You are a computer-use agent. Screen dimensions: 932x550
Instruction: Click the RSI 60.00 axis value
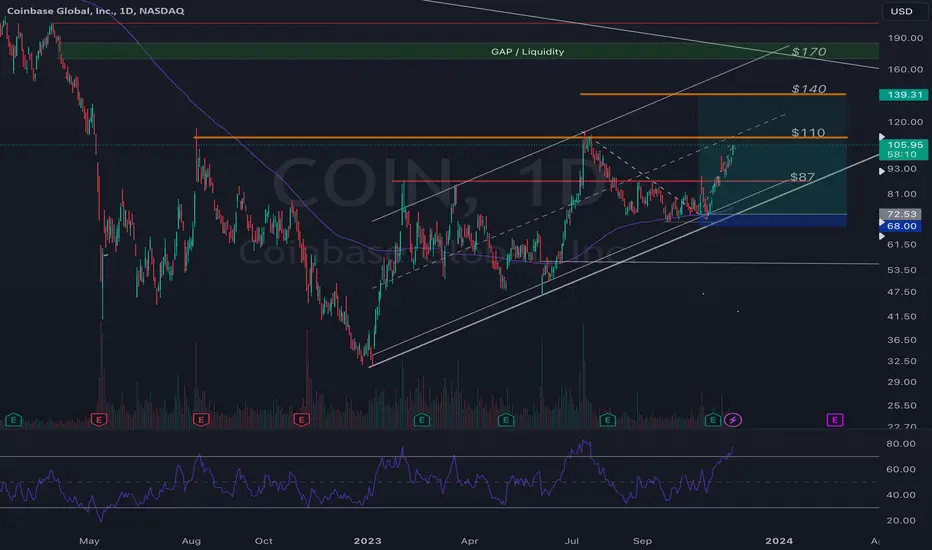[901, 469]
